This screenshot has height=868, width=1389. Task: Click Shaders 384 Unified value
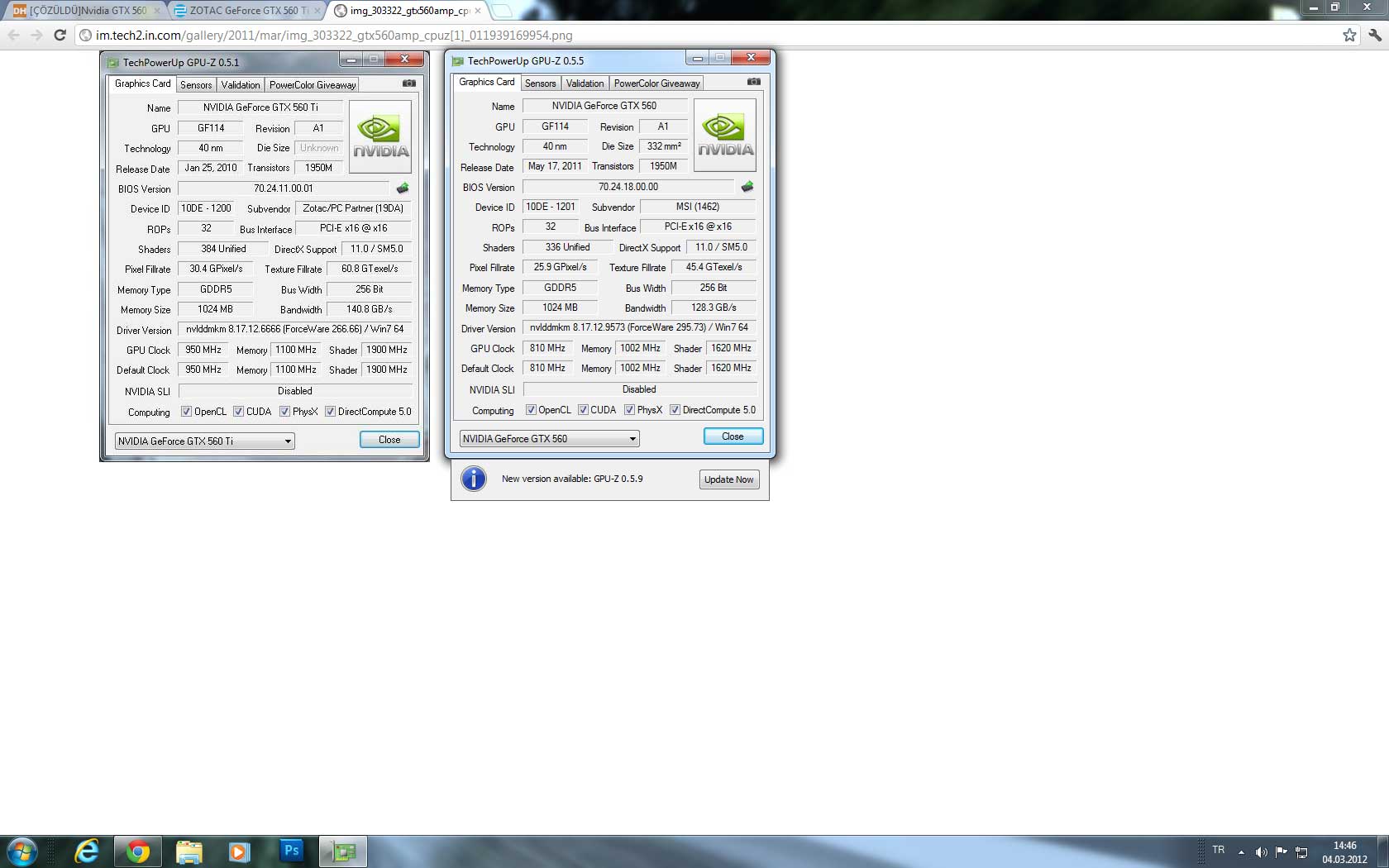[223, 249]
